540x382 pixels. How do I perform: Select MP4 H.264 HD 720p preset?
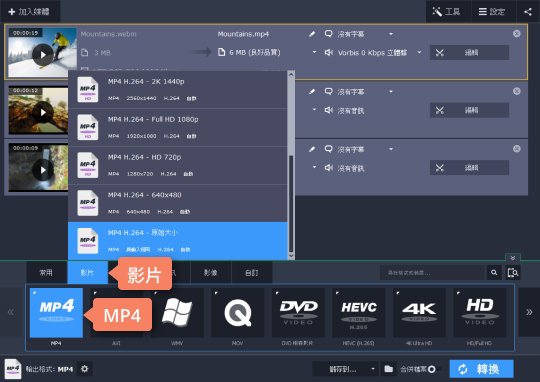click(x=178, y=165)
